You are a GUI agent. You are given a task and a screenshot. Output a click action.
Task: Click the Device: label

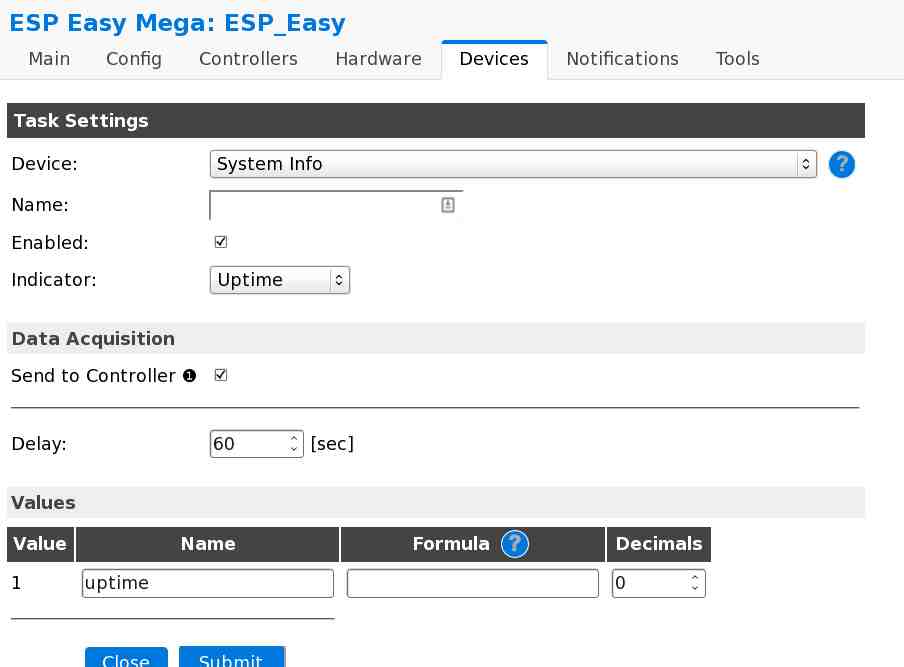[44, 164]
